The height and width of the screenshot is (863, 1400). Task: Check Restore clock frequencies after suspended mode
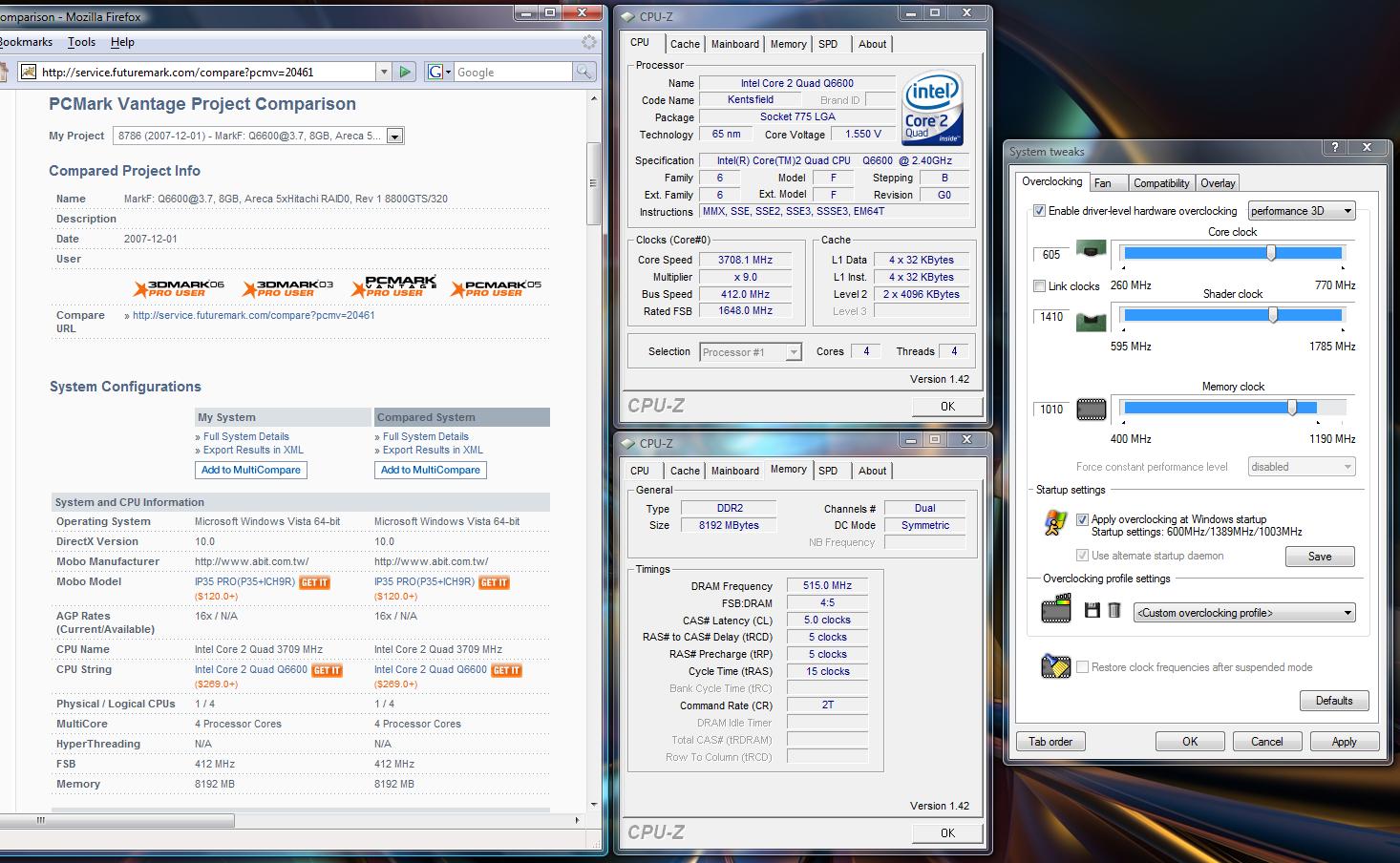(x=1082, y=667)
